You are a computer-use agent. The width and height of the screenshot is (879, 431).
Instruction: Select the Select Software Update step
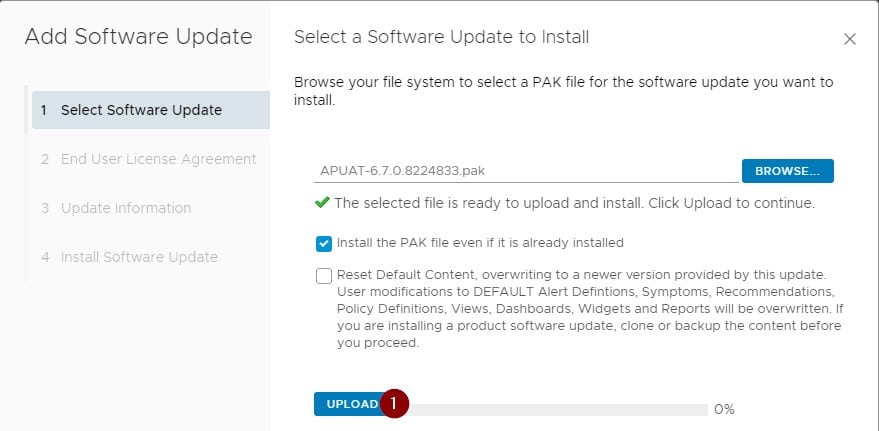(x=141, y=110)
